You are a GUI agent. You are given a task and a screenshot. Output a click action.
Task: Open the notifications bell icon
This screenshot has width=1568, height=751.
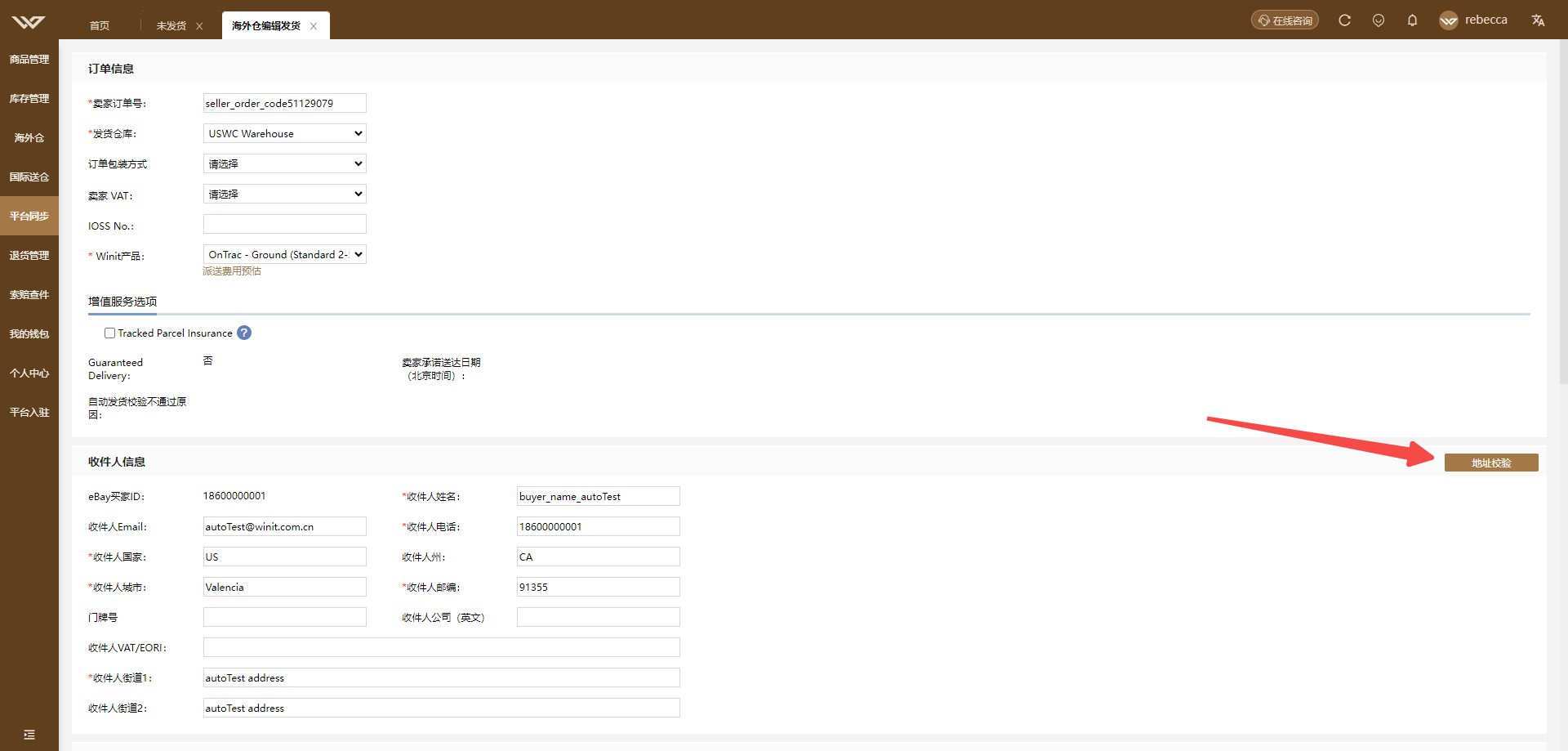coord(1412,20)
